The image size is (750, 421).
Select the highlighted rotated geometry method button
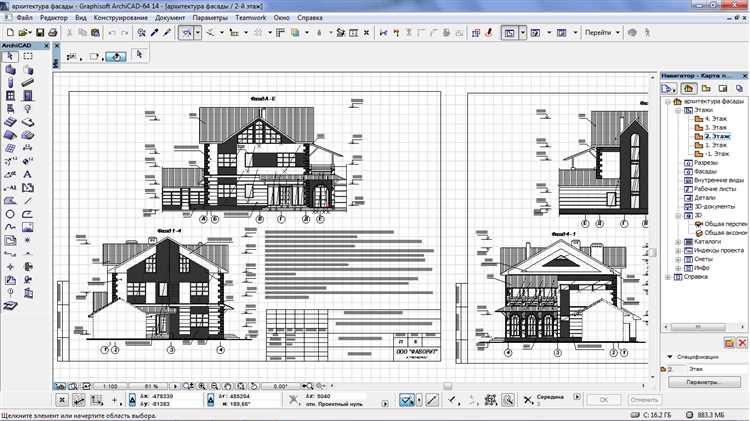(x=115, y=56)
